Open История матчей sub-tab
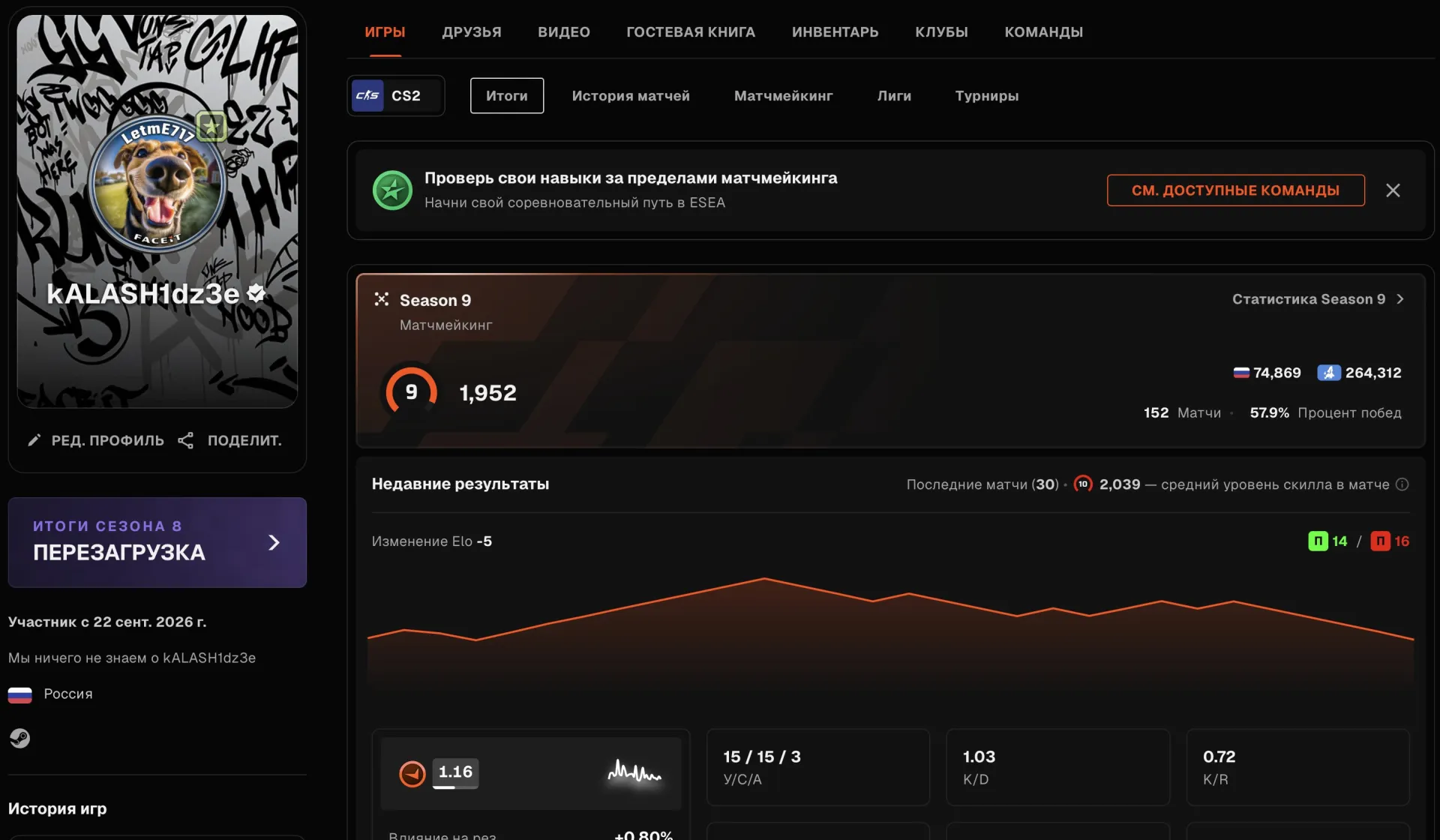 coord(631,95)
